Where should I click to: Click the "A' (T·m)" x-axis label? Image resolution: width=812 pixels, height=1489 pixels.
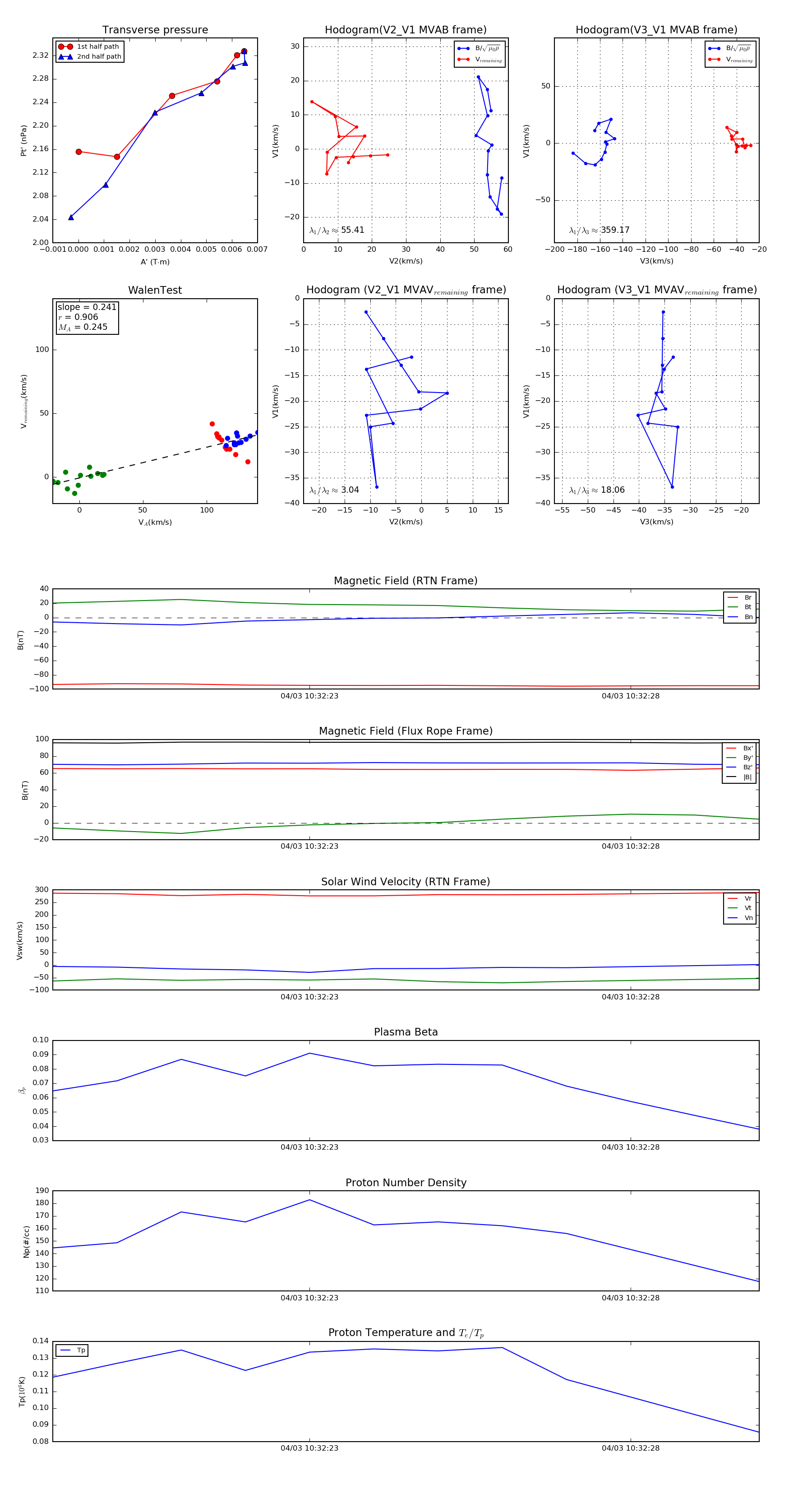click(x=155, y=262)
